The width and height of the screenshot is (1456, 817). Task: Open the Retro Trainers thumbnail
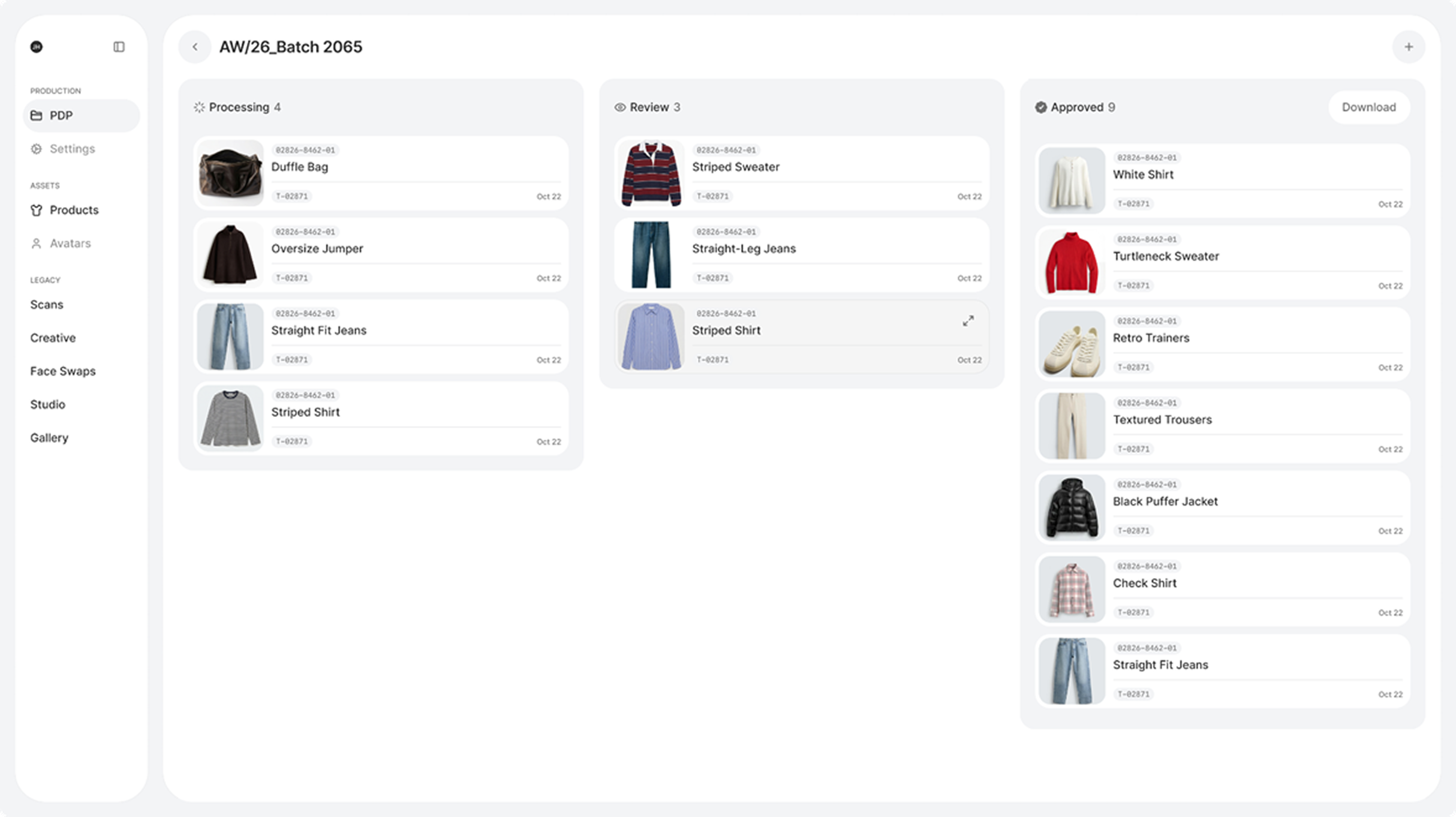tap(1071, 344)
